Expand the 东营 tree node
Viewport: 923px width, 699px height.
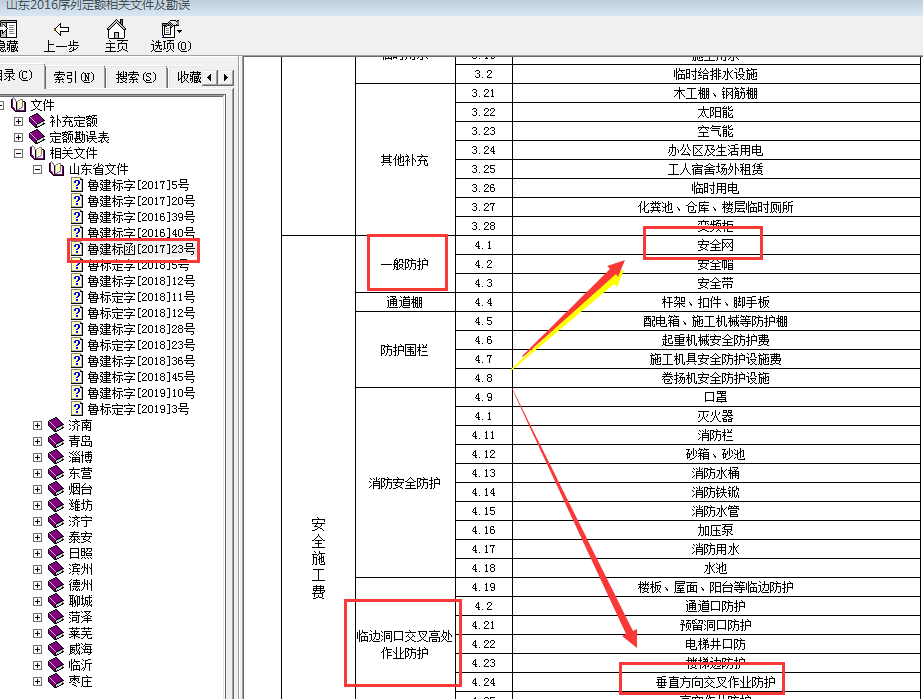pos(38,473)
